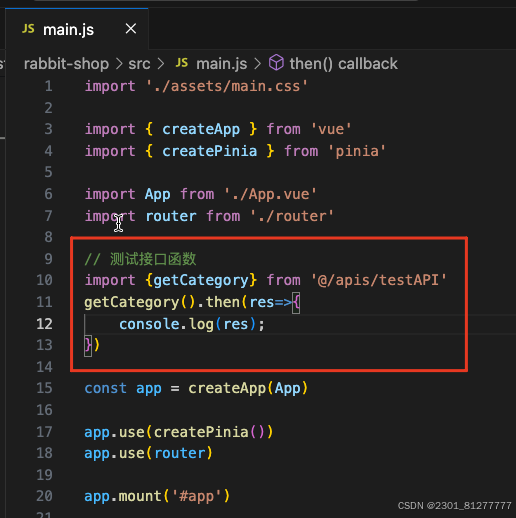Click getCategory() call on line 11
Image resolution: width=516 pixels, height=518 pixels.
[x=139, y=302]
